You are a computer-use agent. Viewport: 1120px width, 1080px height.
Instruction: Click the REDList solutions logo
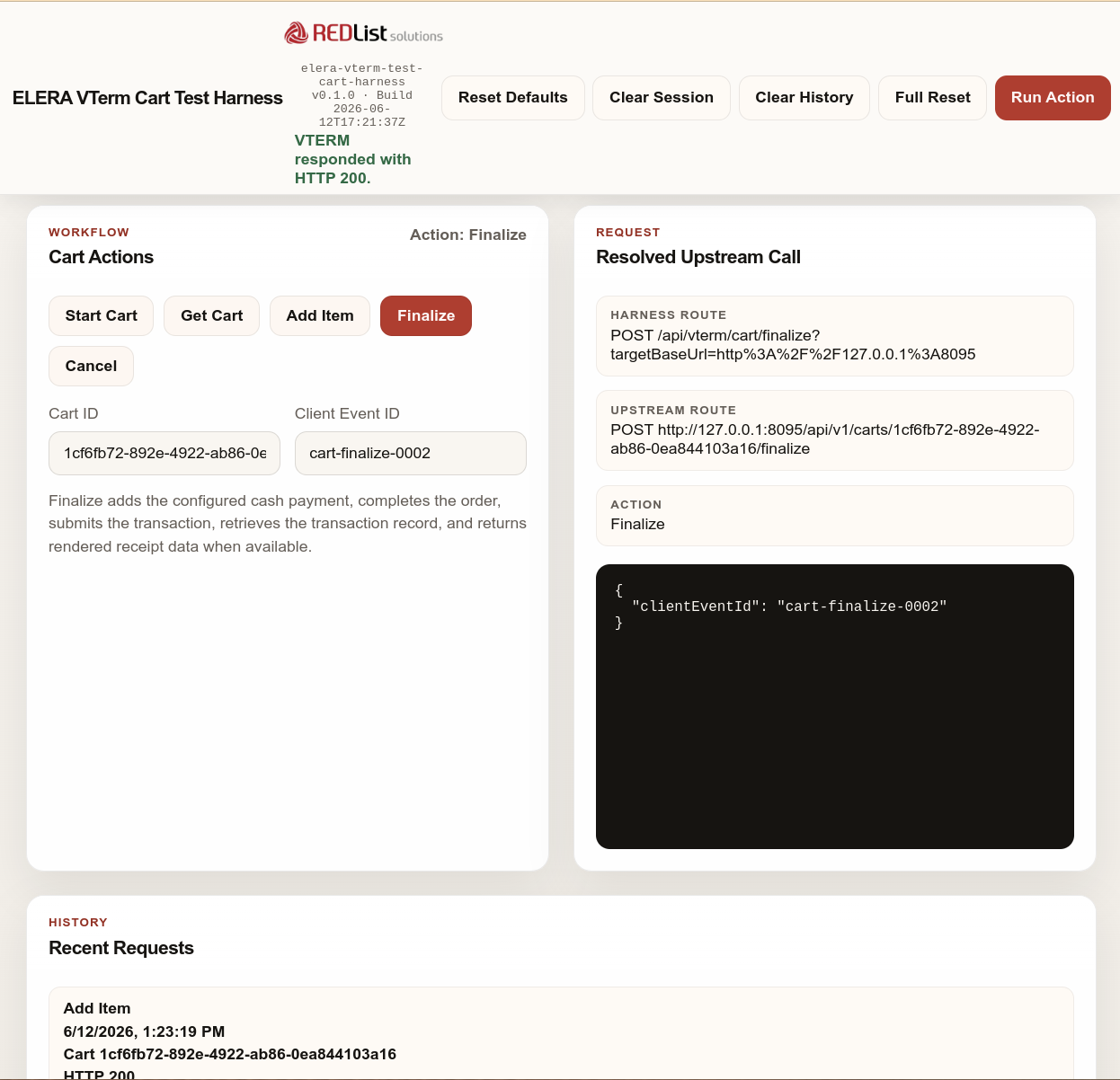point(363,33)
